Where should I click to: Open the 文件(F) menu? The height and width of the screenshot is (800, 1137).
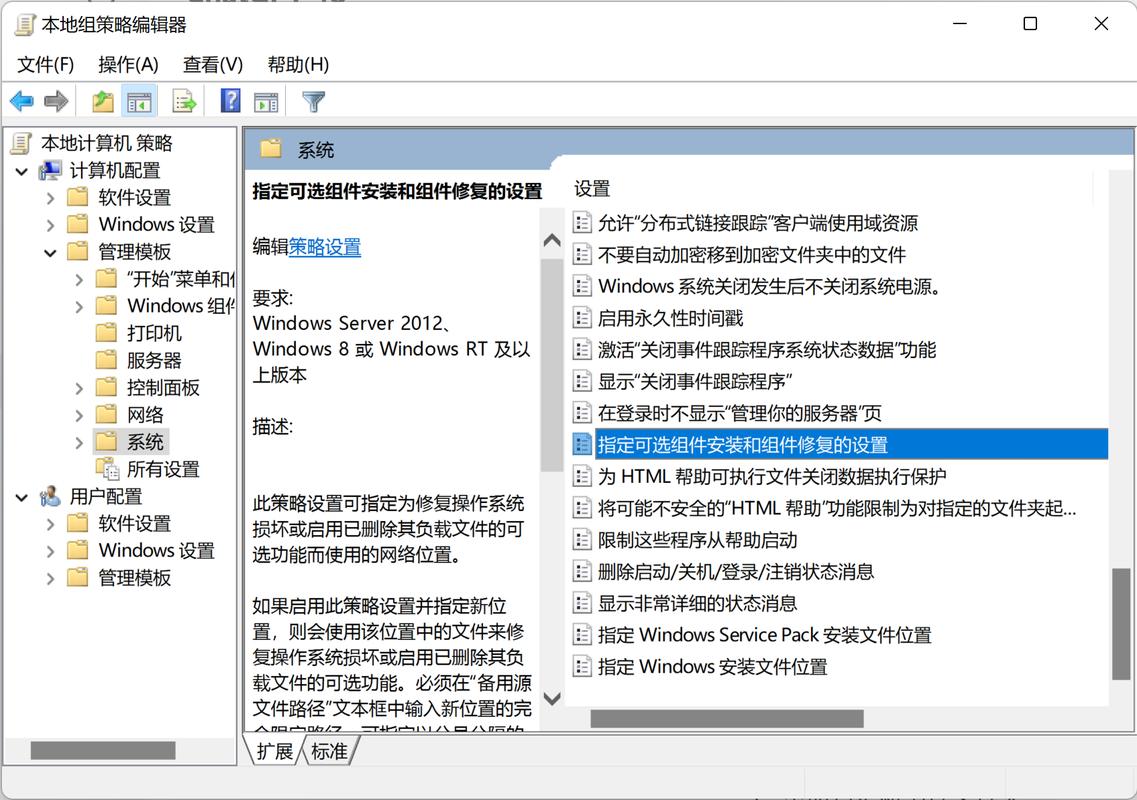tap(46, 65)
